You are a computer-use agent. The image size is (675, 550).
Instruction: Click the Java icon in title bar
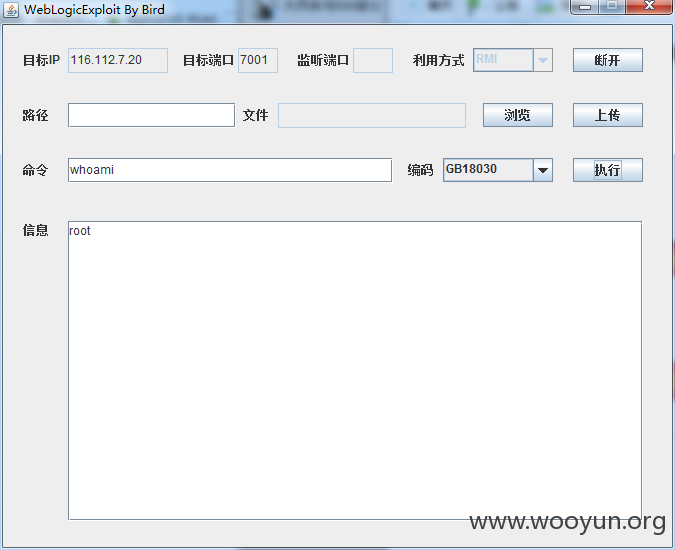[x=11, y=10]
